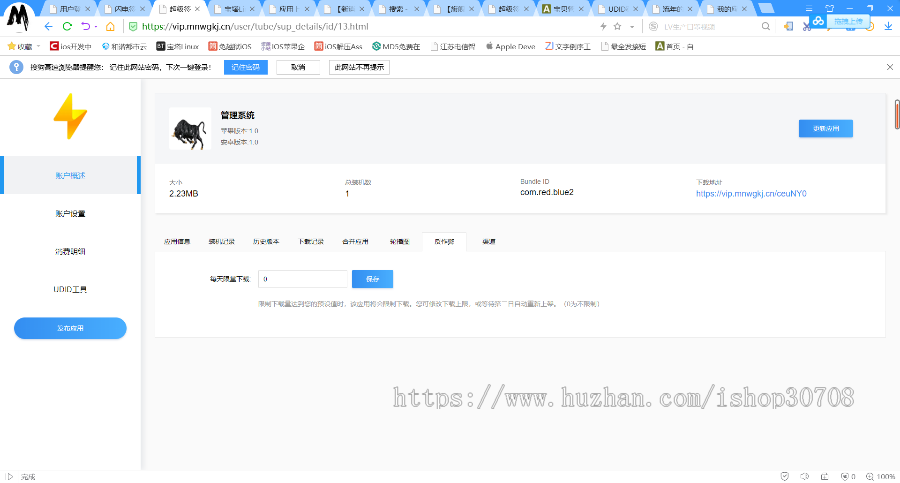
Task: Click the yellow lightning bolt site logo
Action: pos(70,116)
